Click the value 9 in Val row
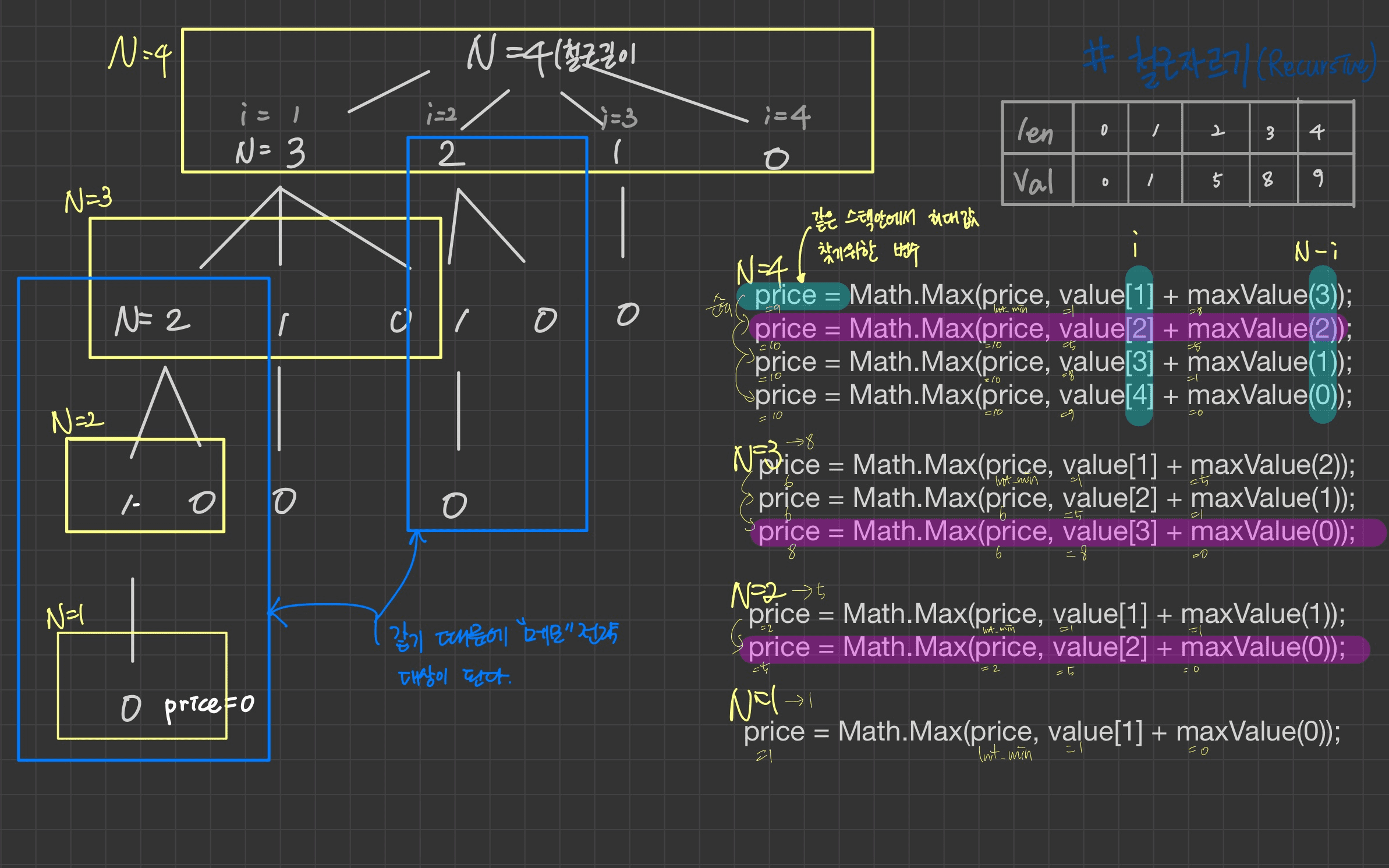The image size is (1389, 868). (1318, 178)
